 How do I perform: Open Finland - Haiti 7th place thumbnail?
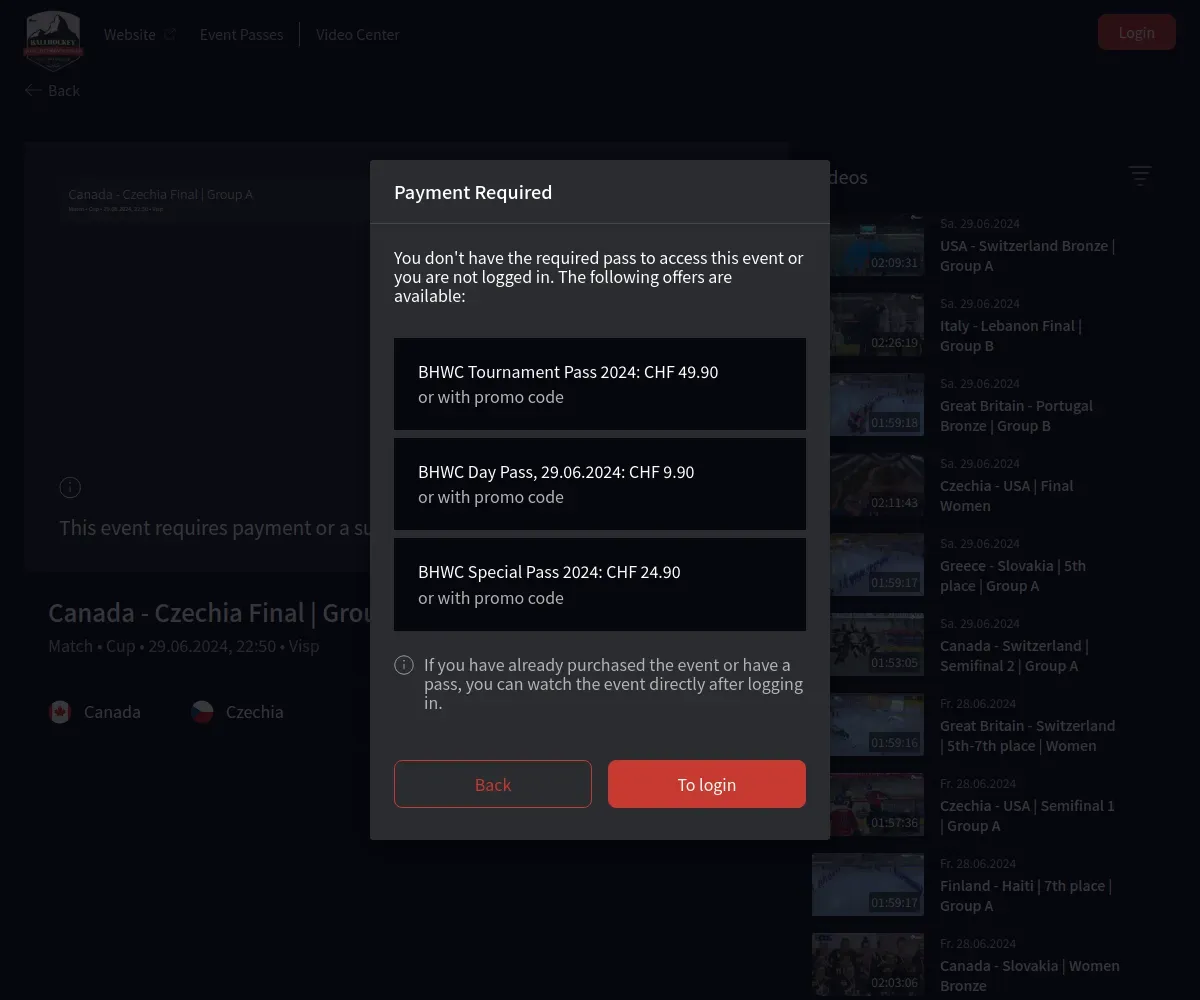[868, 885]
